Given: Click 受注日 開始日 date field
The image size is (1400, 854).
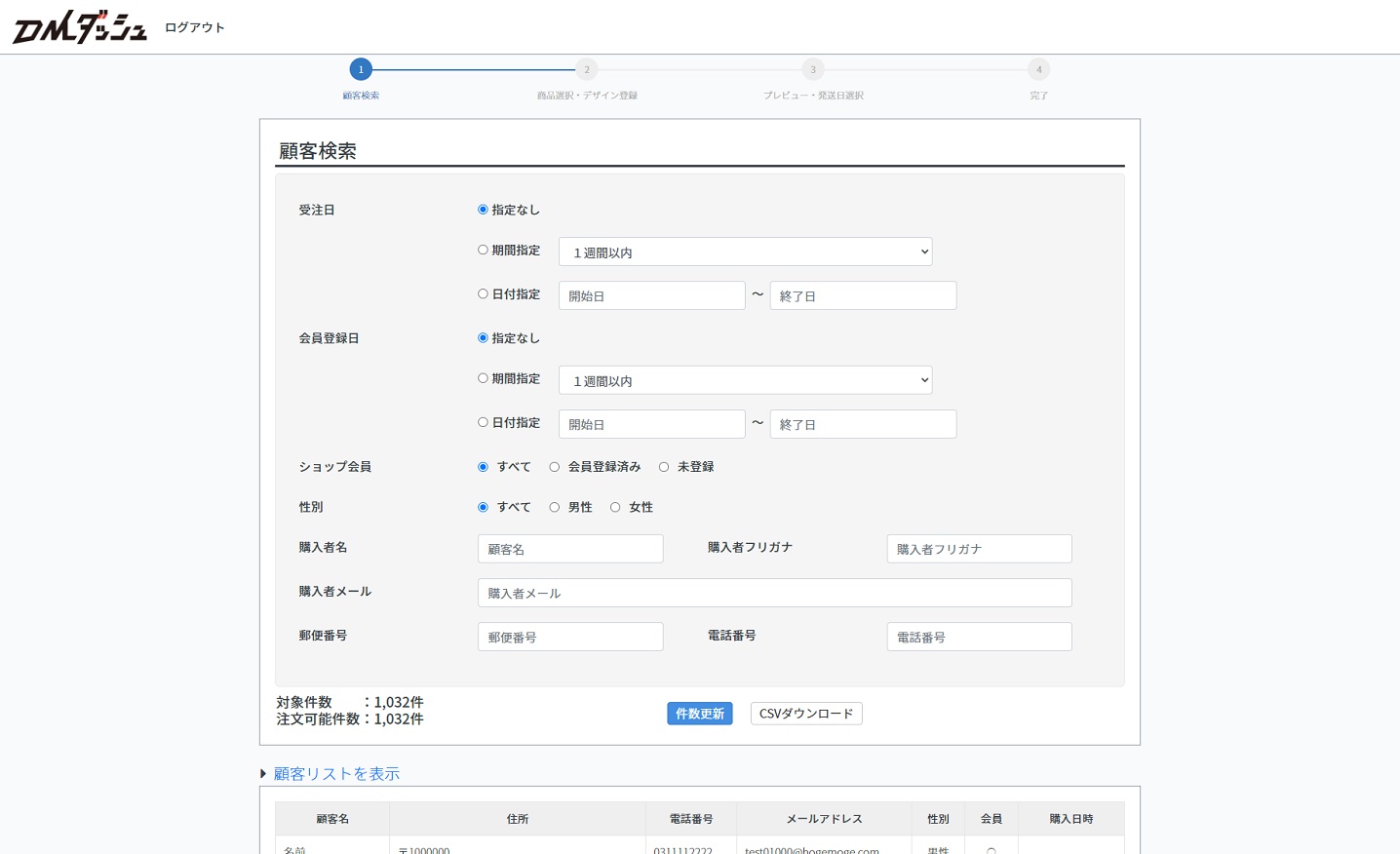Looking at the screenshot, I should click(651, 295).
